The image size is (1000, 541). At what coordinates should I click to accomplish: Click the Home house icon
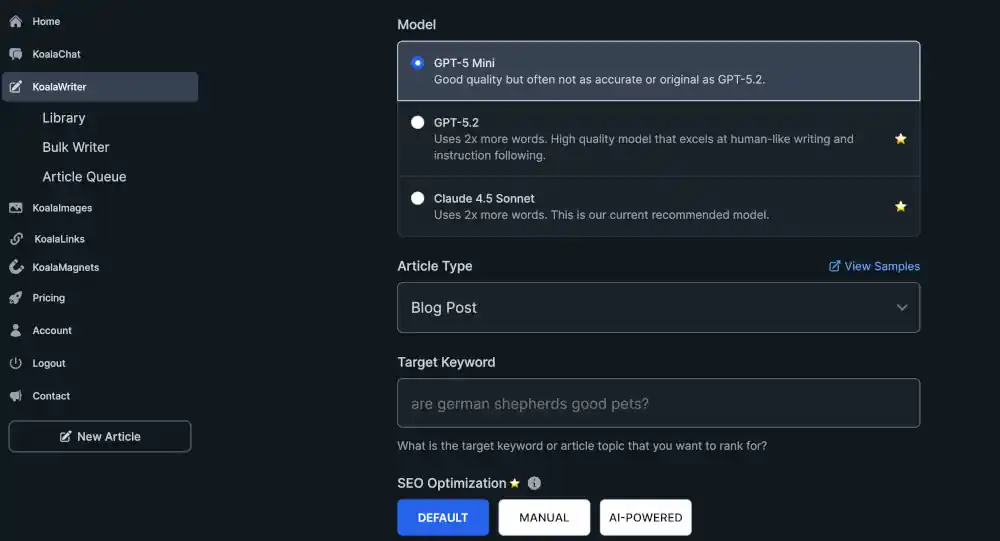click(16, 21)
